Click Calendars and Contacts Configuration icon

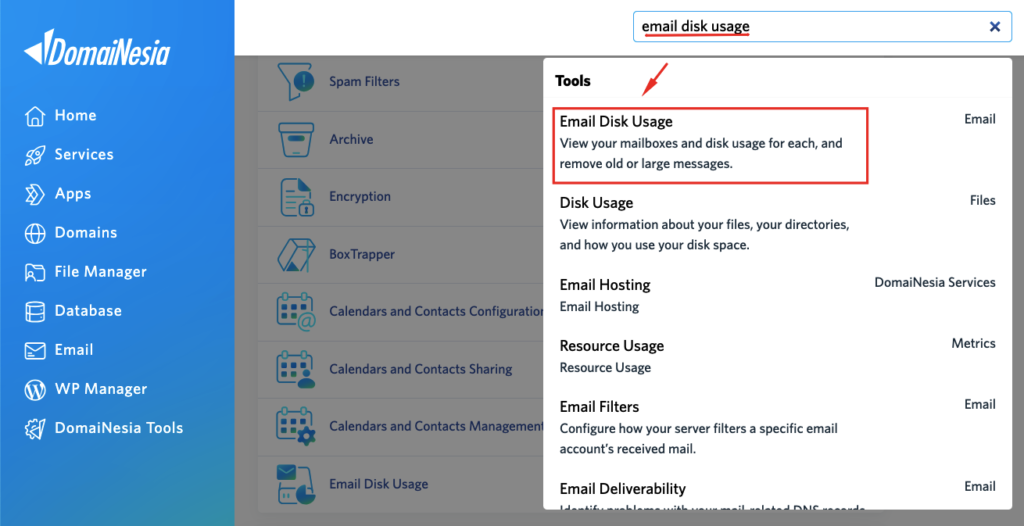tap(296, 312)
